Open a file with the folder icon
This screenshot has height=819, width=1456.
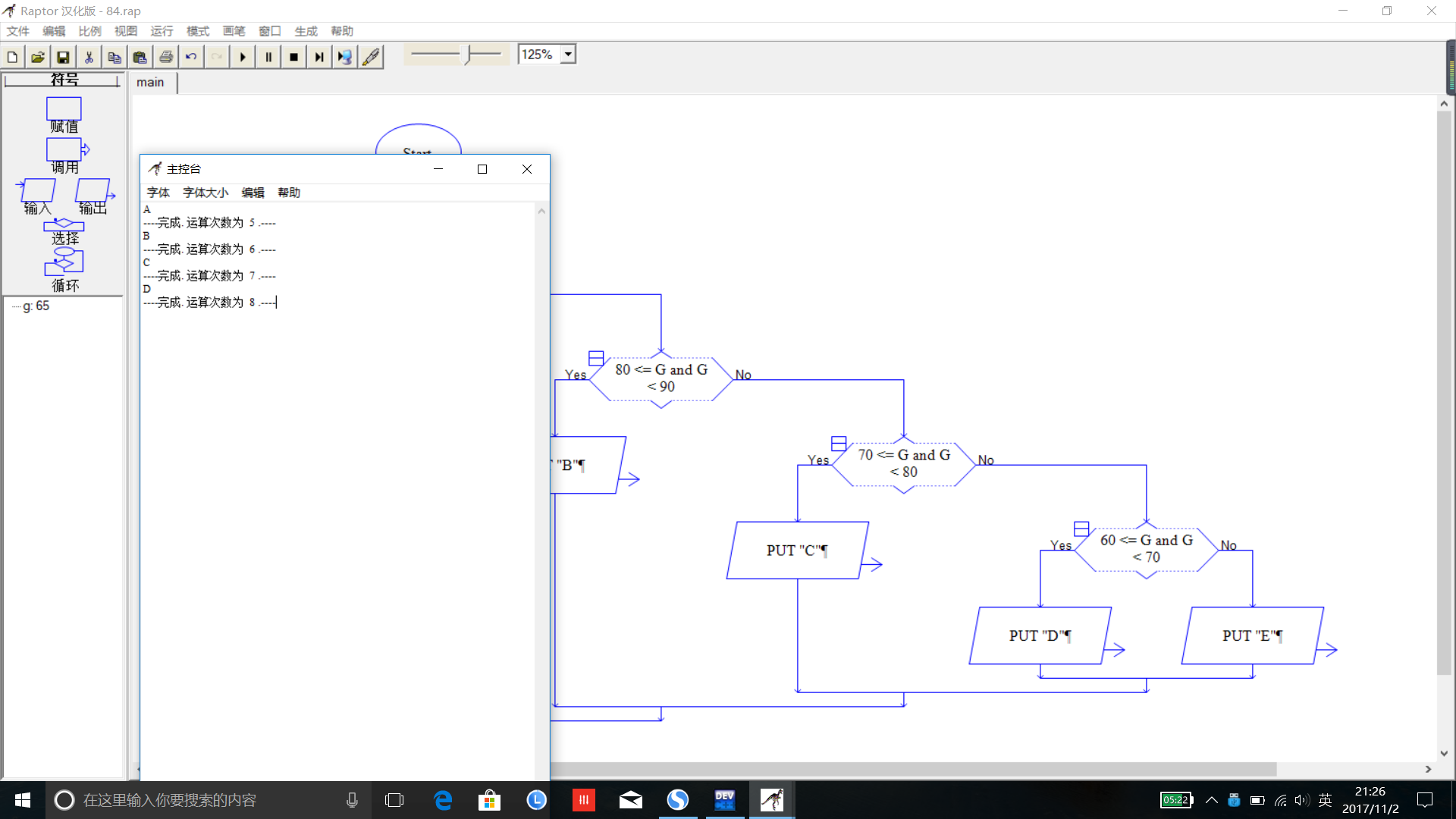coord(38,57)
